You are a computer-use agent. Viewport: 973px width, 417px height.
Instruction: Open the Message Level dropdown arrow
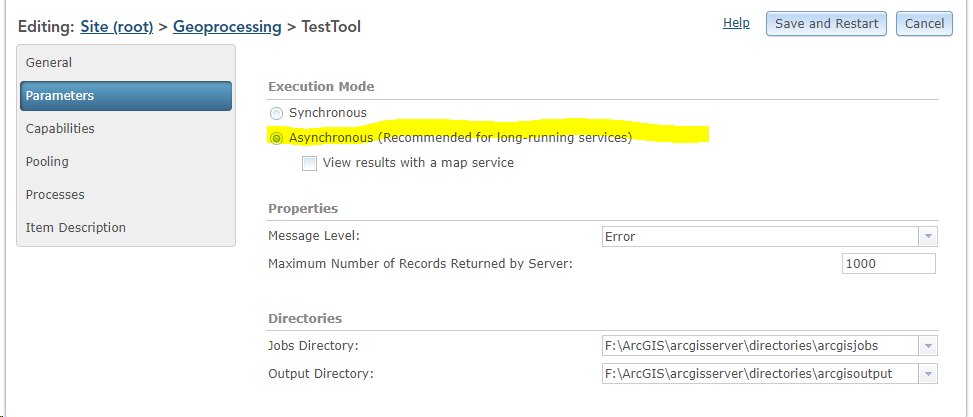click(928, 237)
